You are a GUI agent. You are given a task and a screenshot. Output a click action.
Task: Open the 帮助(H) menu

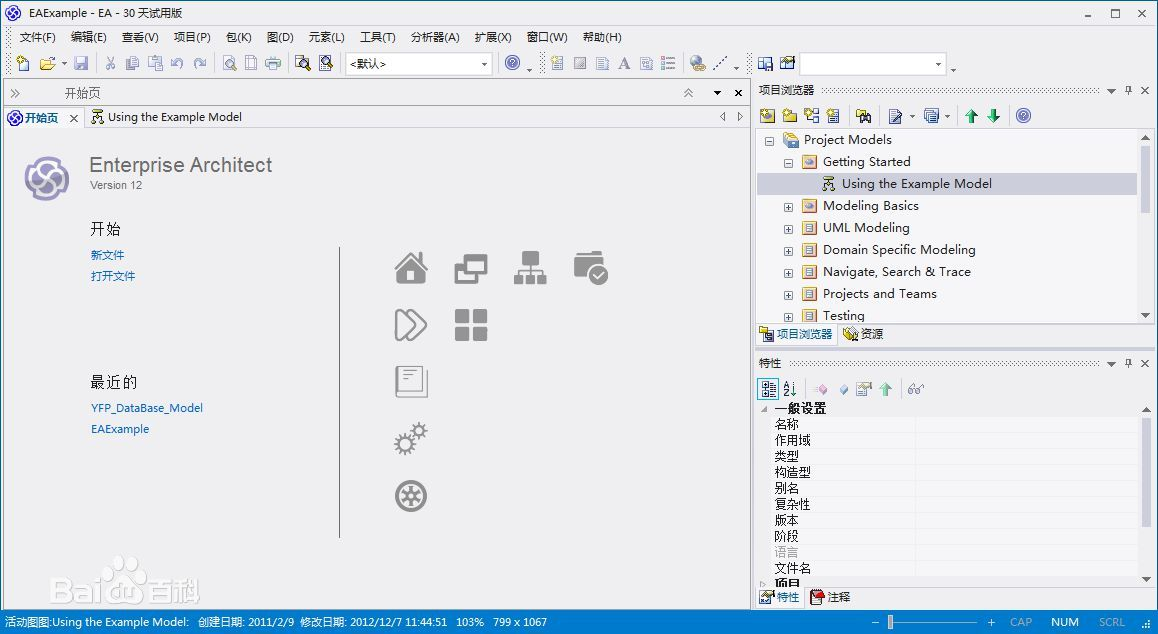602,37
